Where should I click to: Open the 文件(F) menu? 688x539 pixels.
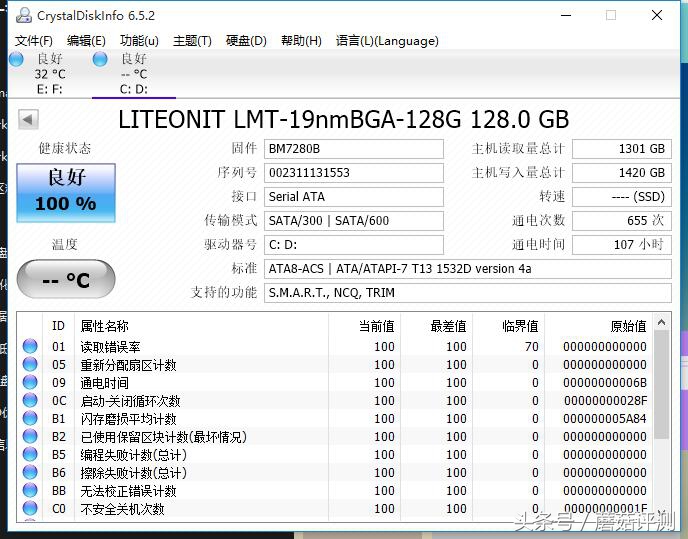pyautogui.click(x=33, y=41)
